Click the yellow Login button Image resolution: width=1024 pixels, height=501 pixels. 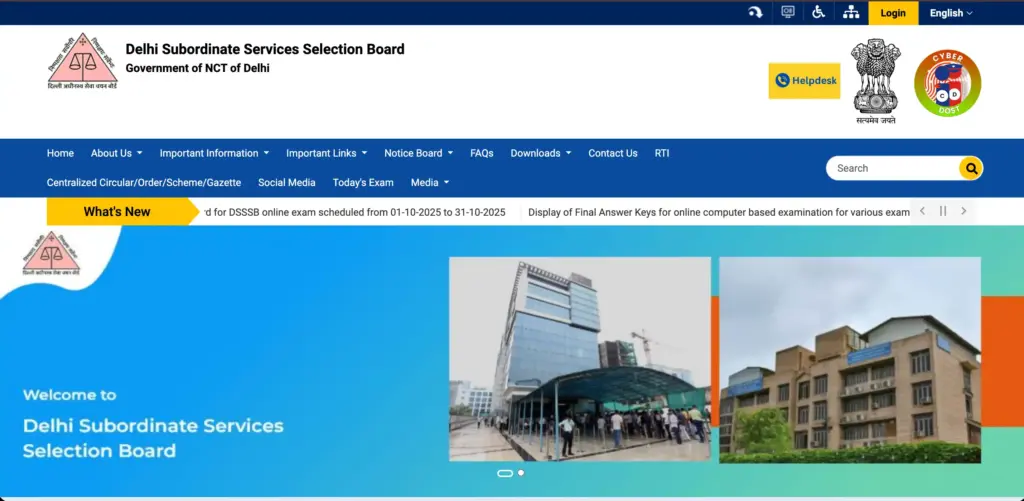click(x=893, y=13)
